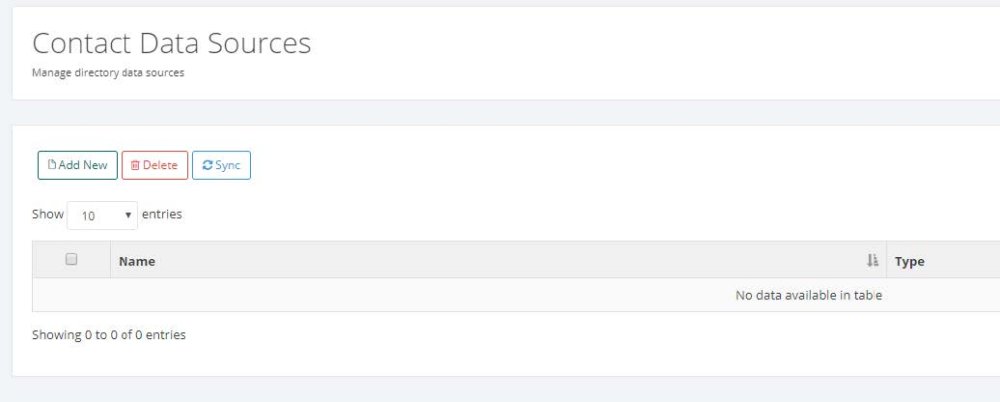
Task: Click the Contact Data Sources heading
Action: point(171,43)
